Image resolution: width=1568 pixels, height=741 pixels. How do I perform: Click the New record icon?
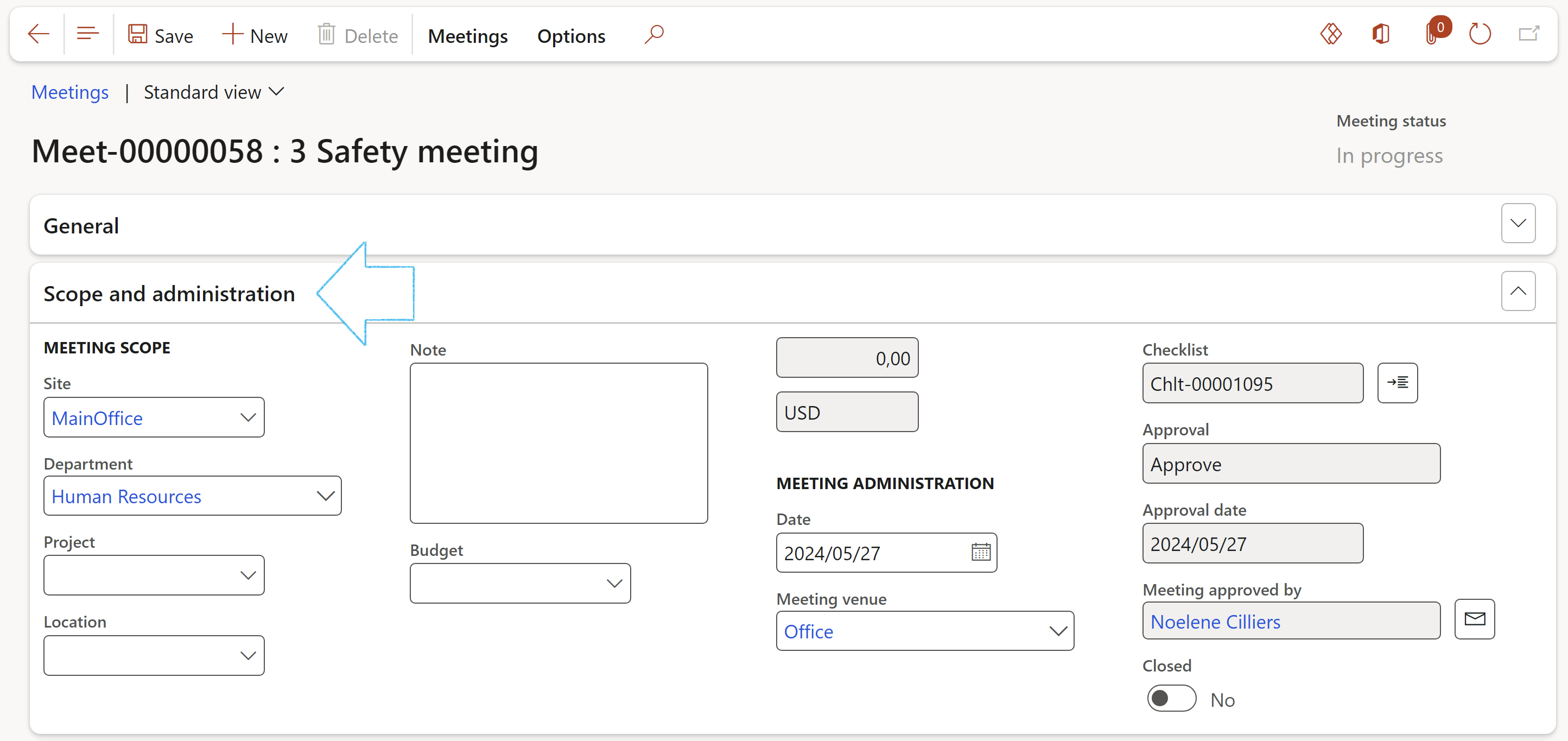pos(254,34)
